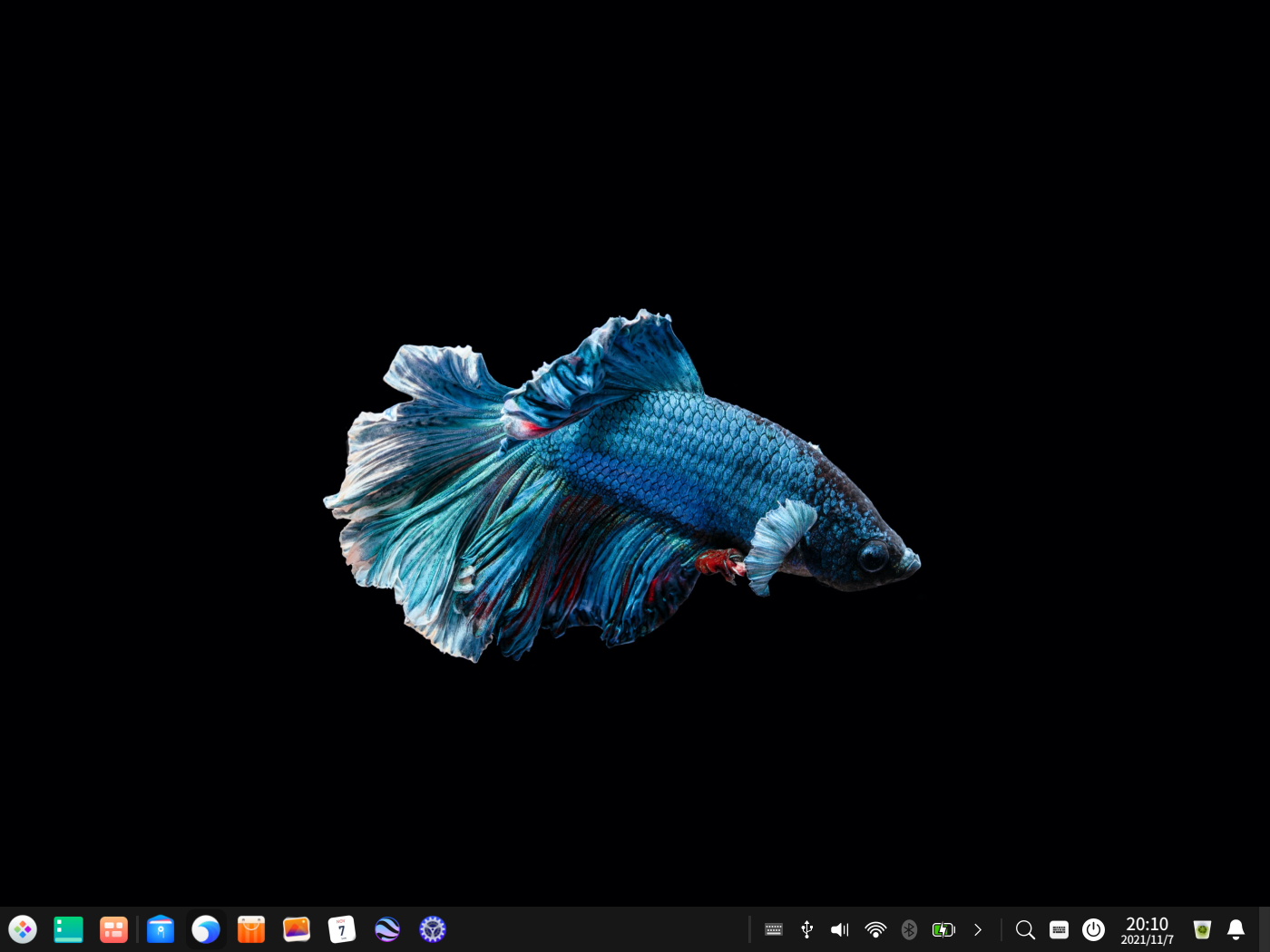The image size is (1270, 952).
Task: Open Multitasking View in the dock
Action: pyautogui.click(x=113, y=929)
